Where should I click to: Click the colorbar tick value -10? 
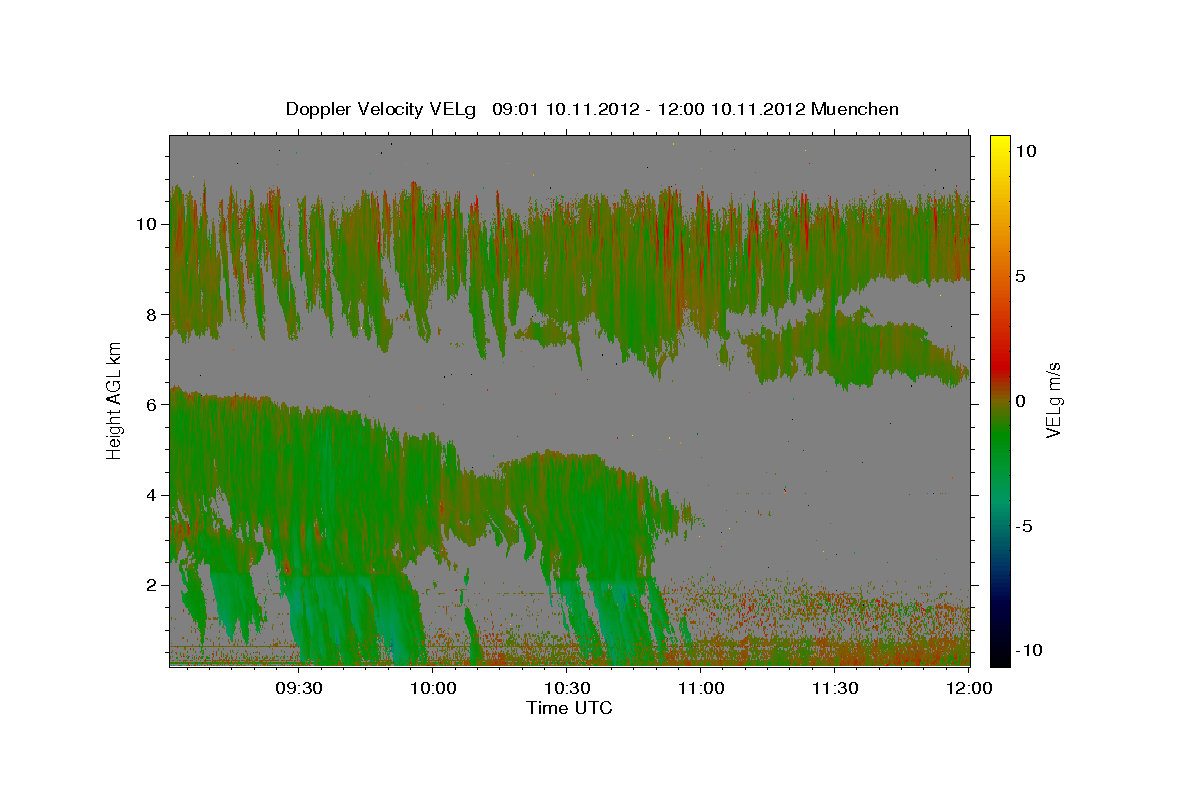1029,651
